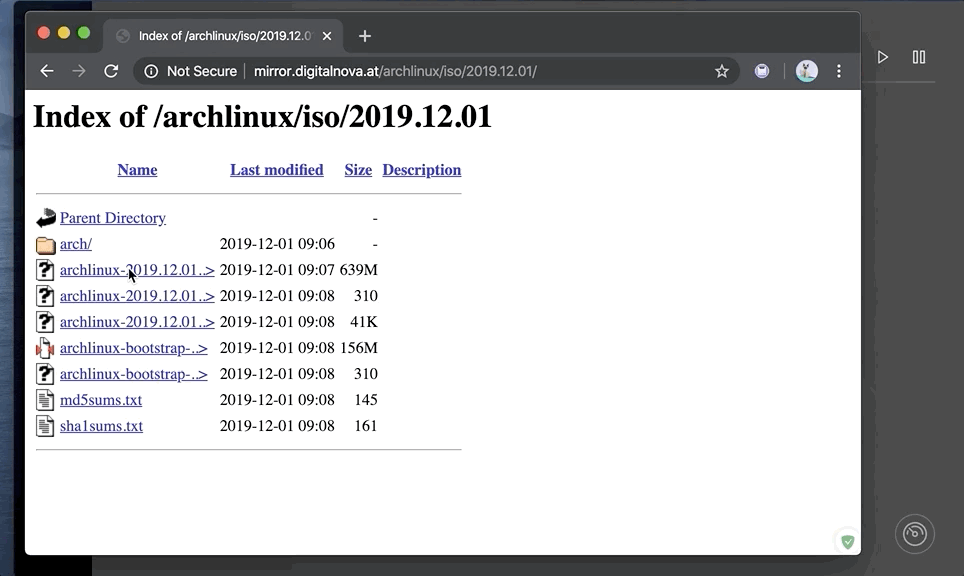Sort listing by Size
The image size is (964, 576).
pyautogui.click(x=358, y=170)
